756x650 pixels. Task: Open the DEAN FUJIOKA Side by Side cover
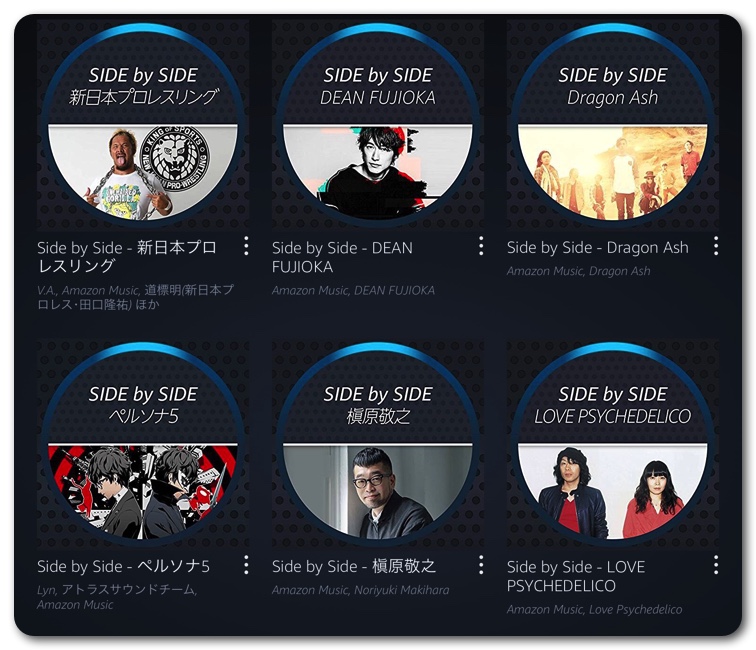click(378, 125)
